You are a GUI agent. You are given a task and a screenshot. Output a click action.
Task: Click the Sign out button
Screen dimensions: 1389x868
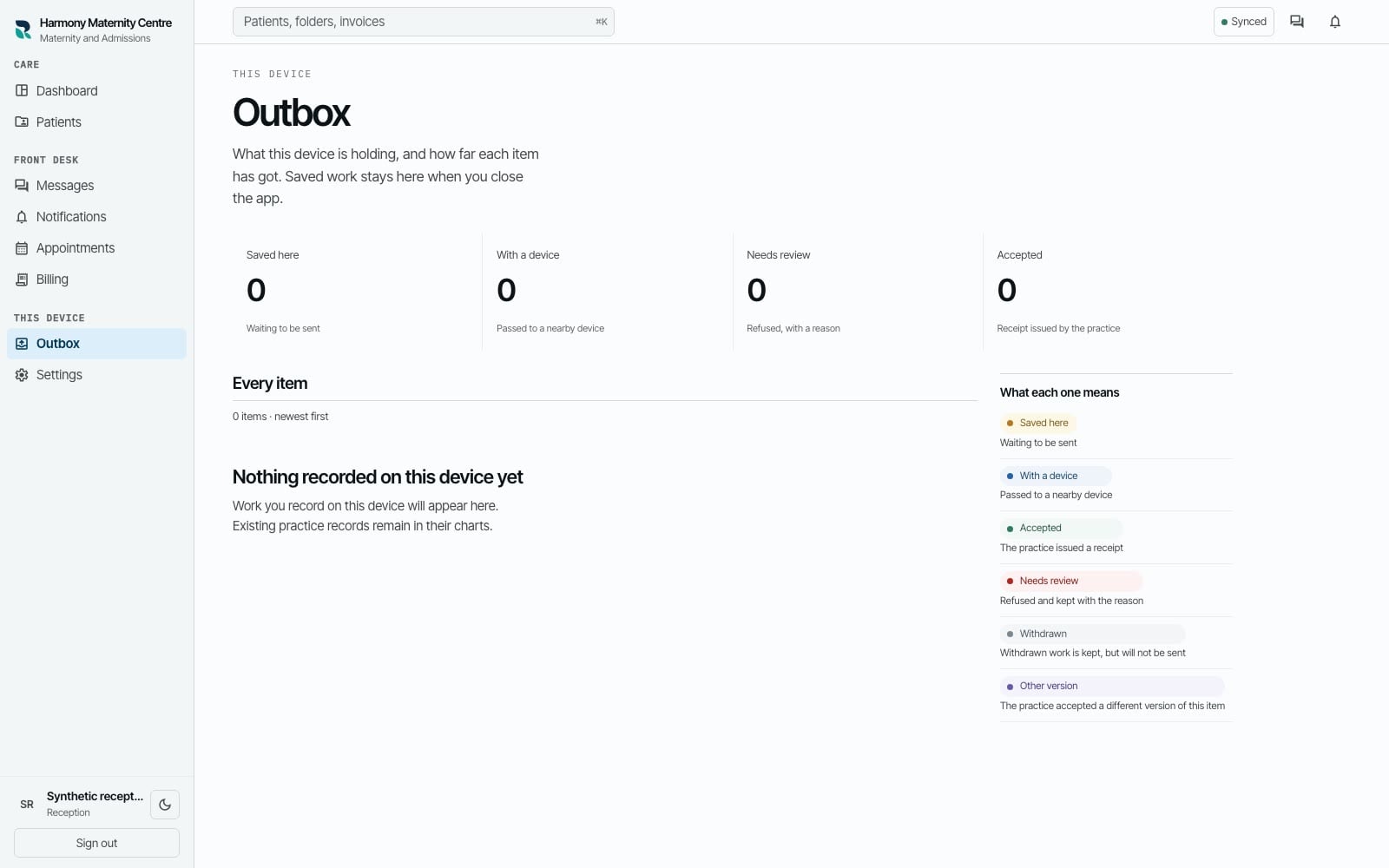pos(96,843)
